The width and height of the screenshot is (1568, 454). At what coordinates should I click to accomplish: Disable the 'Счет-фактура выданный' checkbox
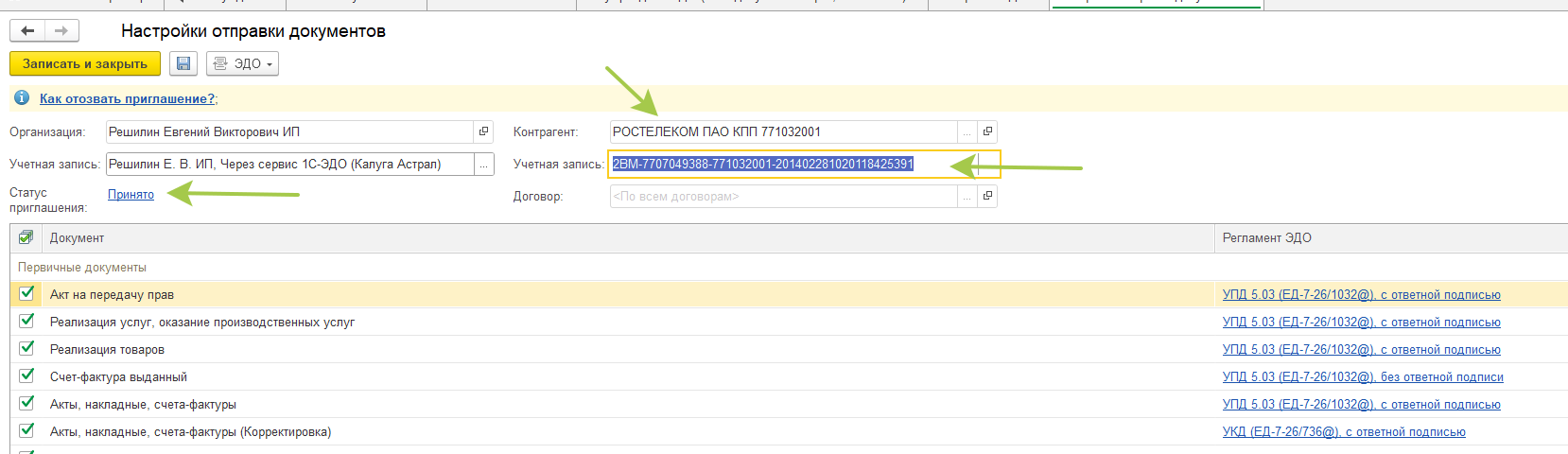click(x=26, y=376)
